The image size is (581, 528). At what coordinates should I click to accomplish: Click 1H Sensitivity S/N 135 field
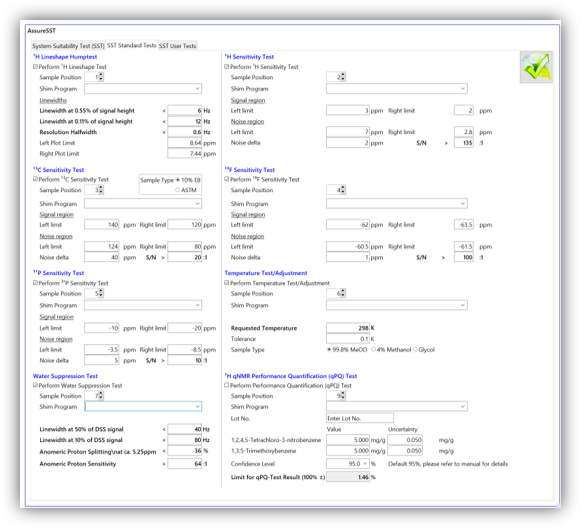(464, 143)
